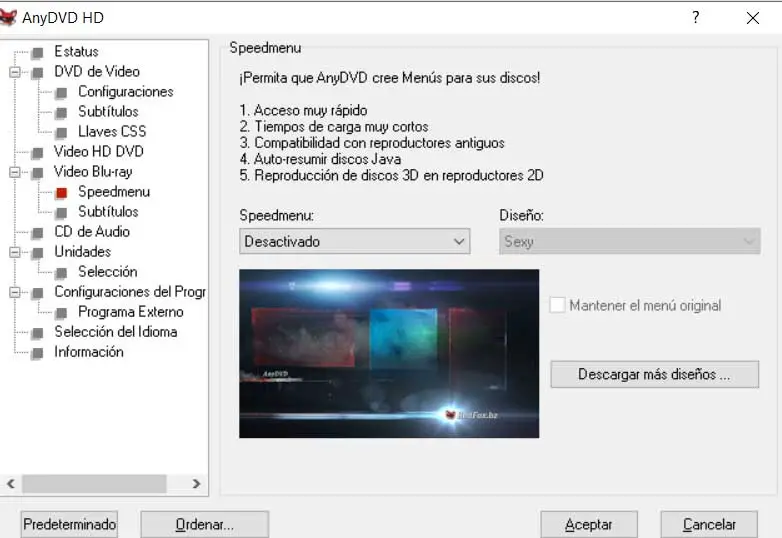Click the square icon beside Video Blu-ray
Image resolution: width=782 pixels, height=538 pixels.
37,173
